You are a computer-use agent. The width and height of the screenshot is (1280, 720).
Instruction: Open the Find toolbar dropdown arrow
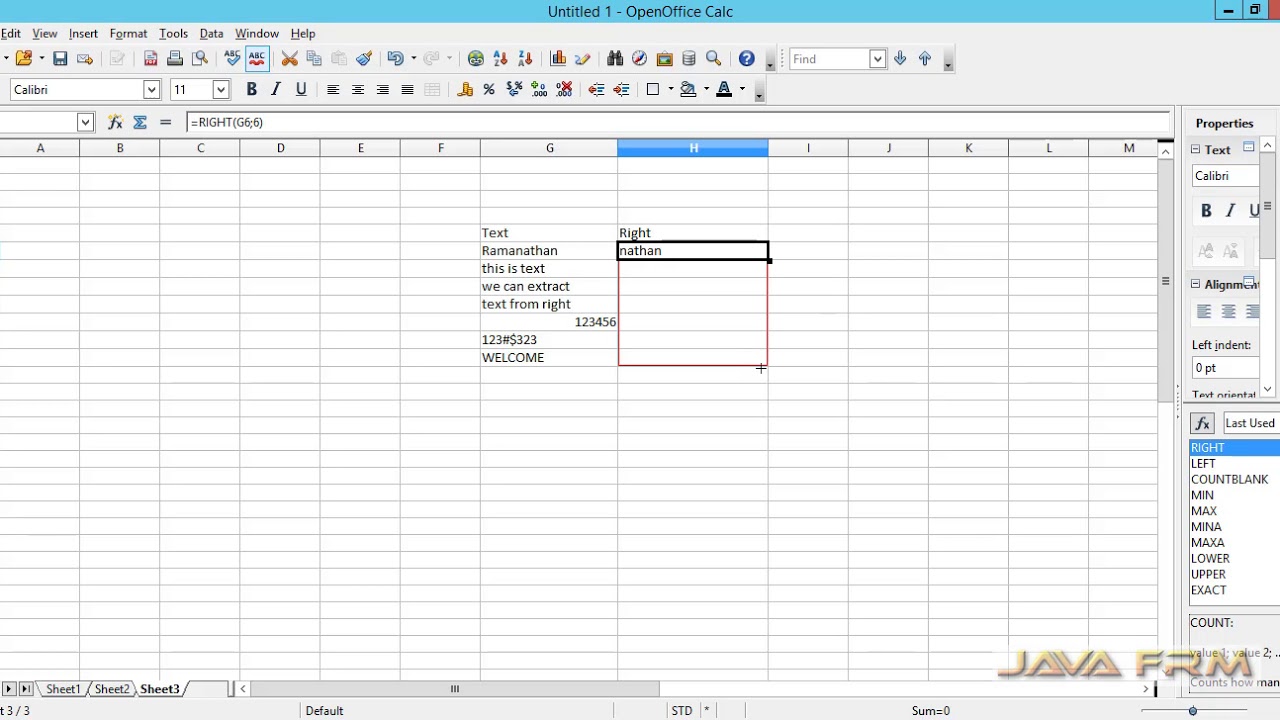(877, 59)
